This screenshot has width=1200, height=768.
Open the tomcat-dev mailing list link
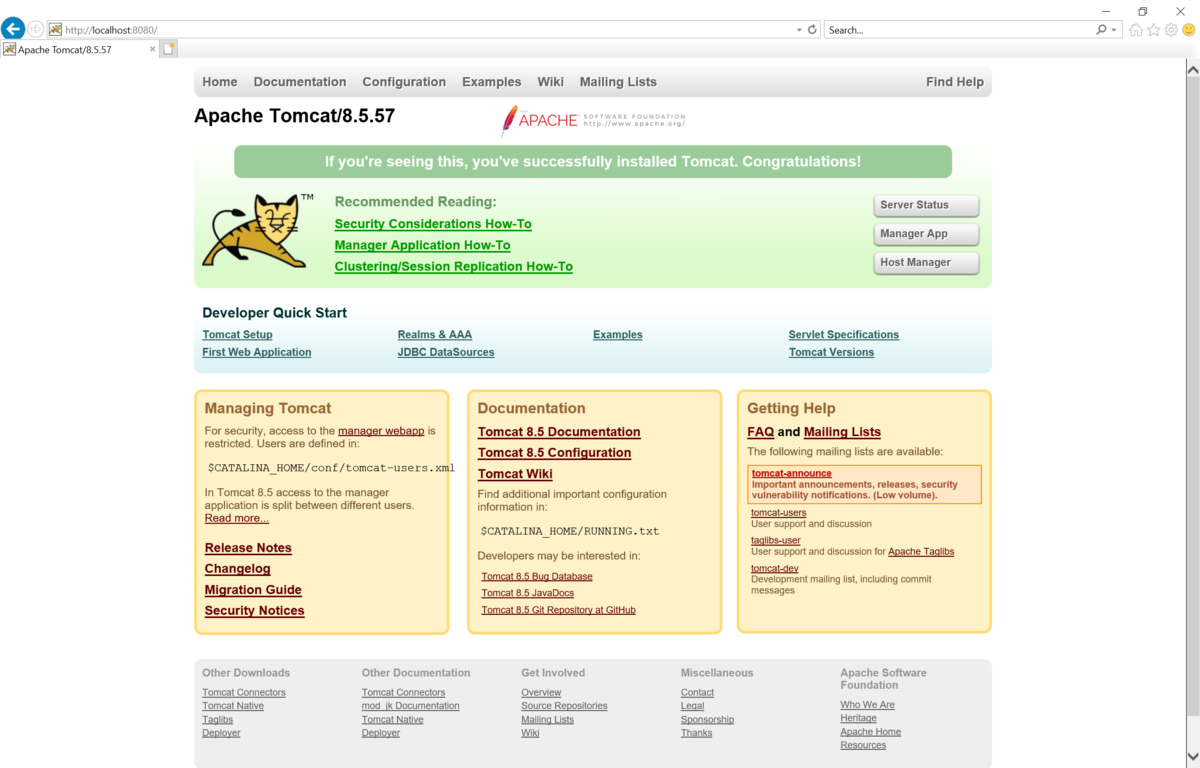(x=775, y=569)
